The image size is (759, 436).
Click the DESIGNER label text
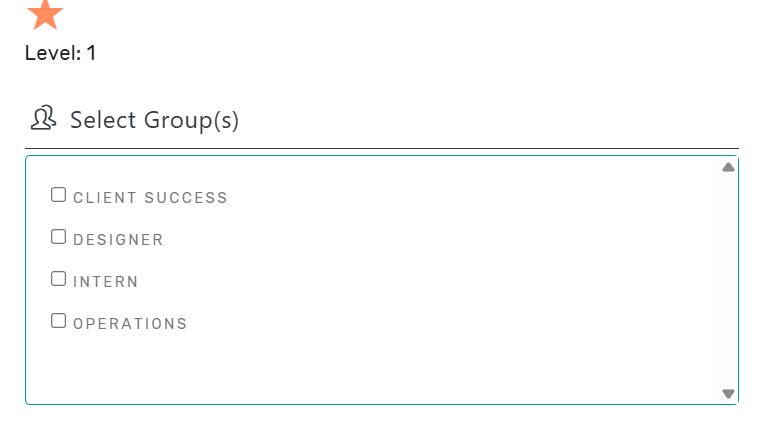(x=118, y=240)
